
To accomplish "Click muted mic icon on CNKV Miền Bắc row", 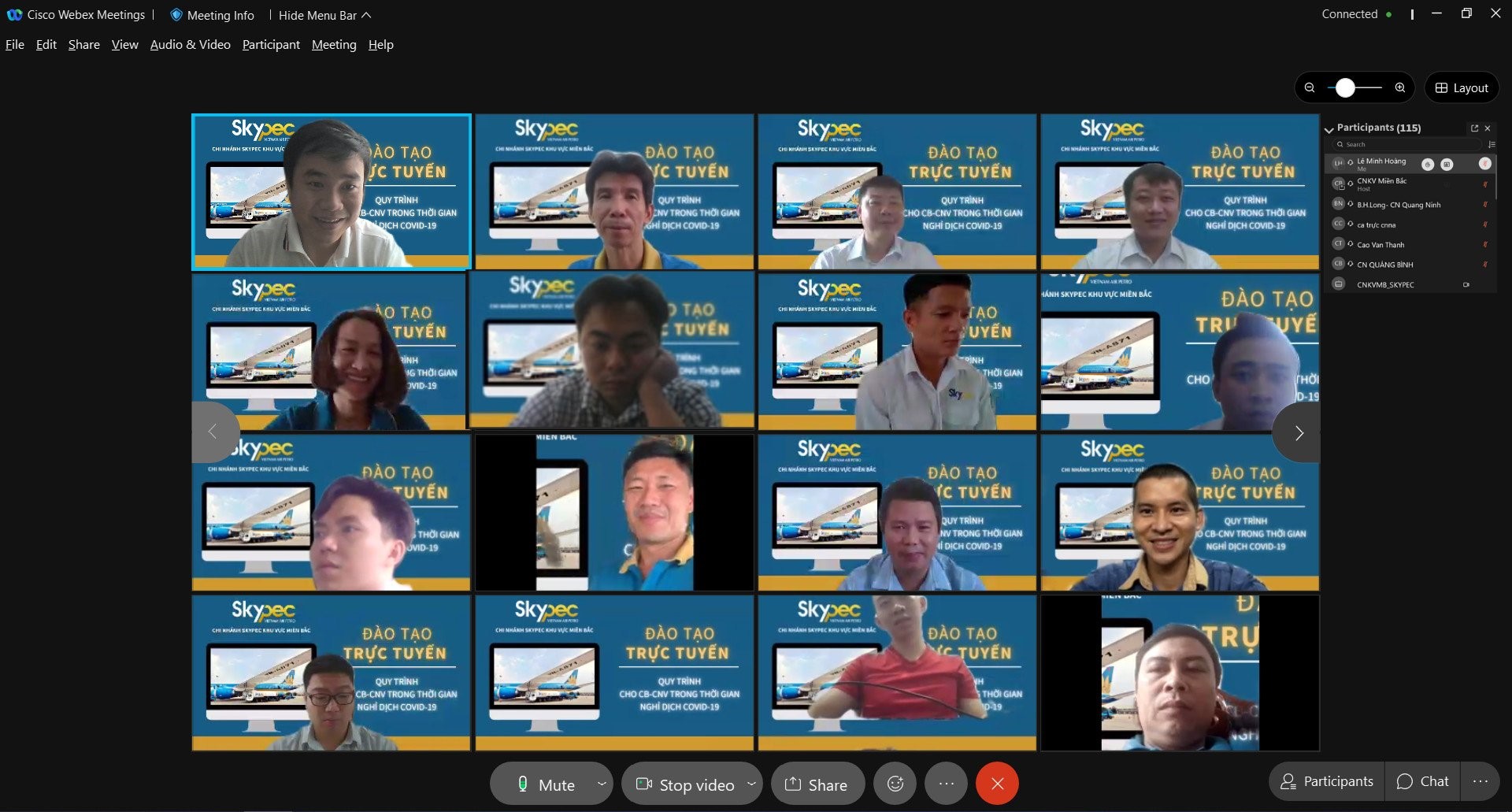I will point(1486,184).
